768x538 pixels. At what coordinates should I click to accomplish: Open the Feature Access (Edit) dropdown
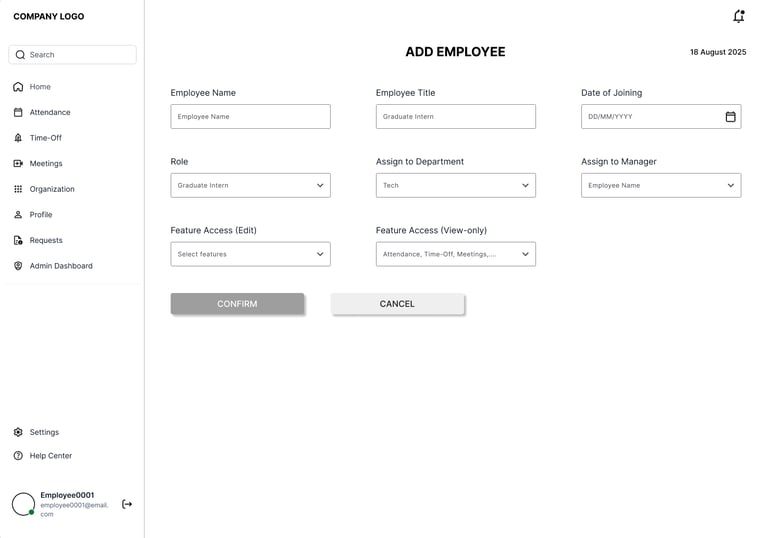[x=250, y=254]
